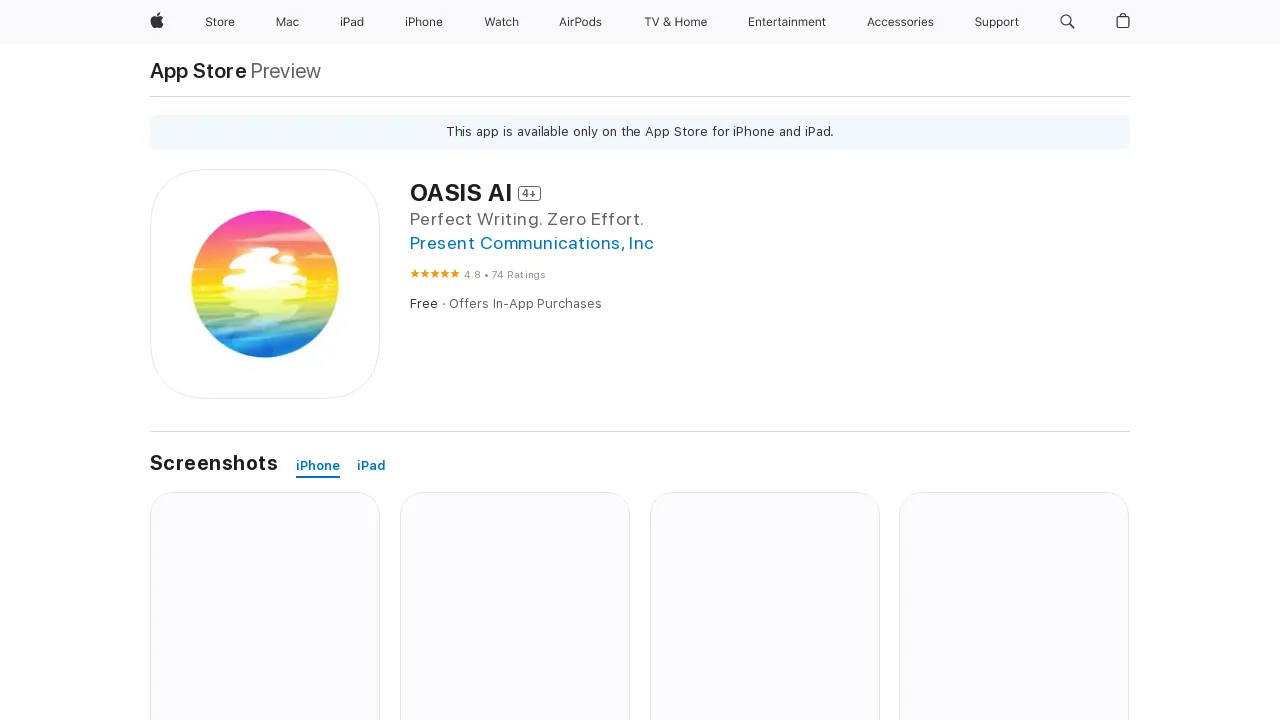Image resolution: width=1280 pixels, height=720 pixels.
Task: Click the 74 Ratings count text
Action: [x=516, y=274]
